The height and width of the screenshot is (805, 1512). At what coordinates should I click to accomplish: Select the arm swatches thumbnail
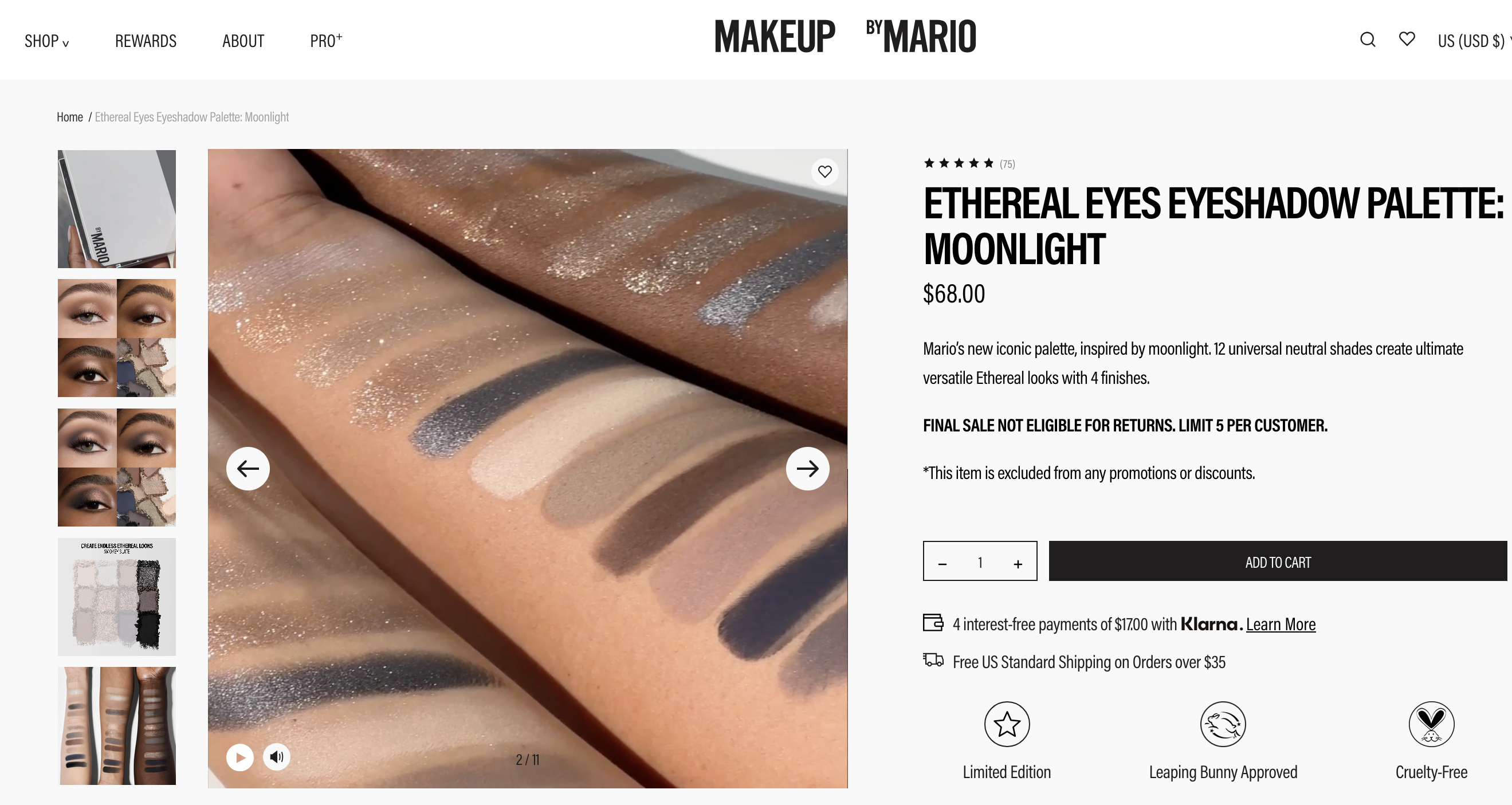(117, 727)
